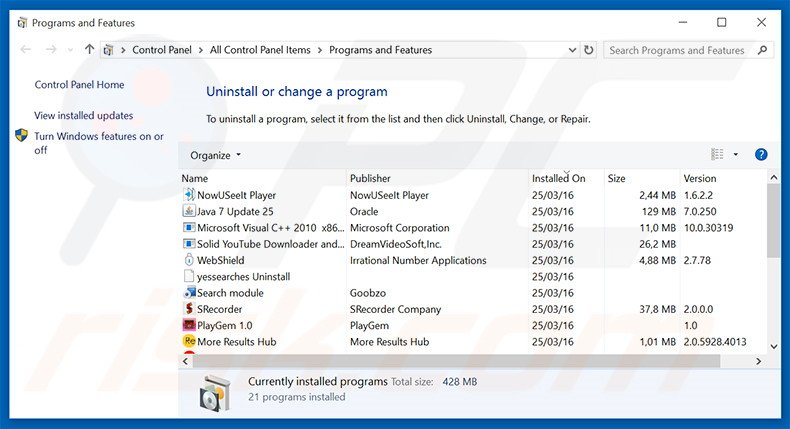Image resolution: width=790 pixels, height=429 pixels.
Task: Click the change view icon
Action: click(x=717, y=154)
